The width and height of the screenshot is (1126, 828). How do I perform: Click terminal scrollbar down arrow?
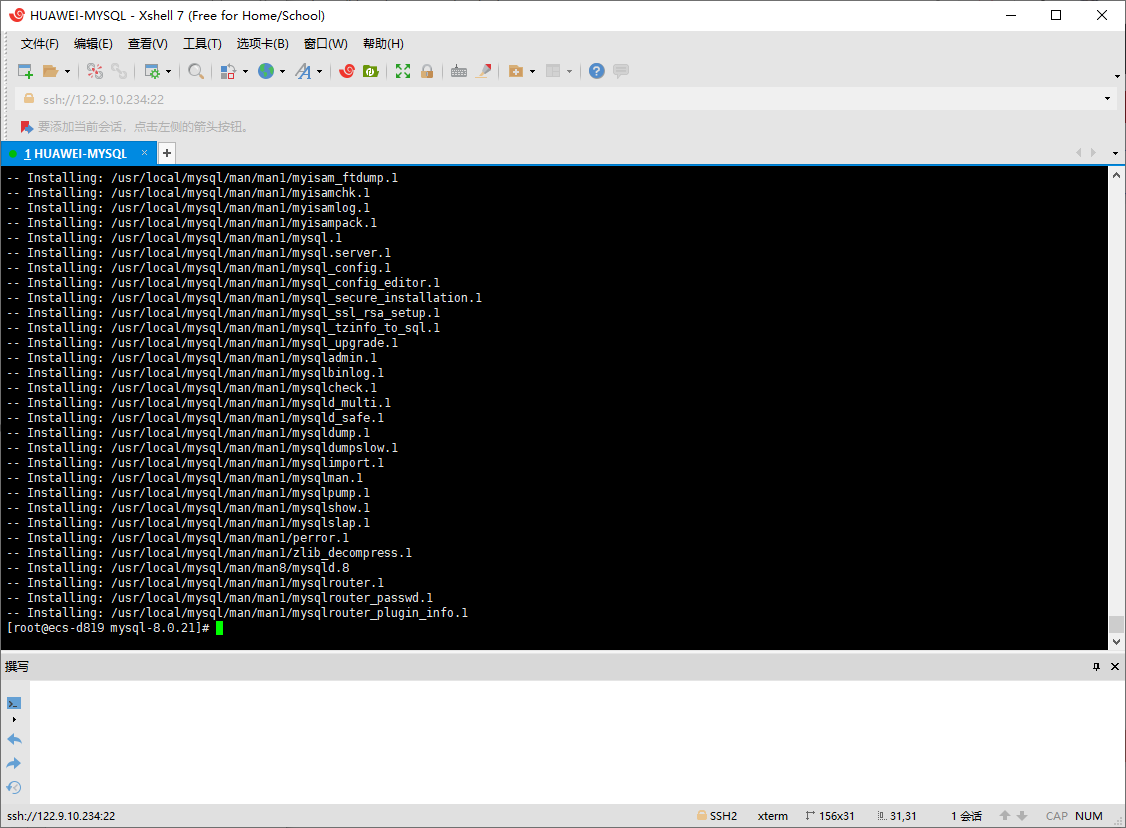1116,642
